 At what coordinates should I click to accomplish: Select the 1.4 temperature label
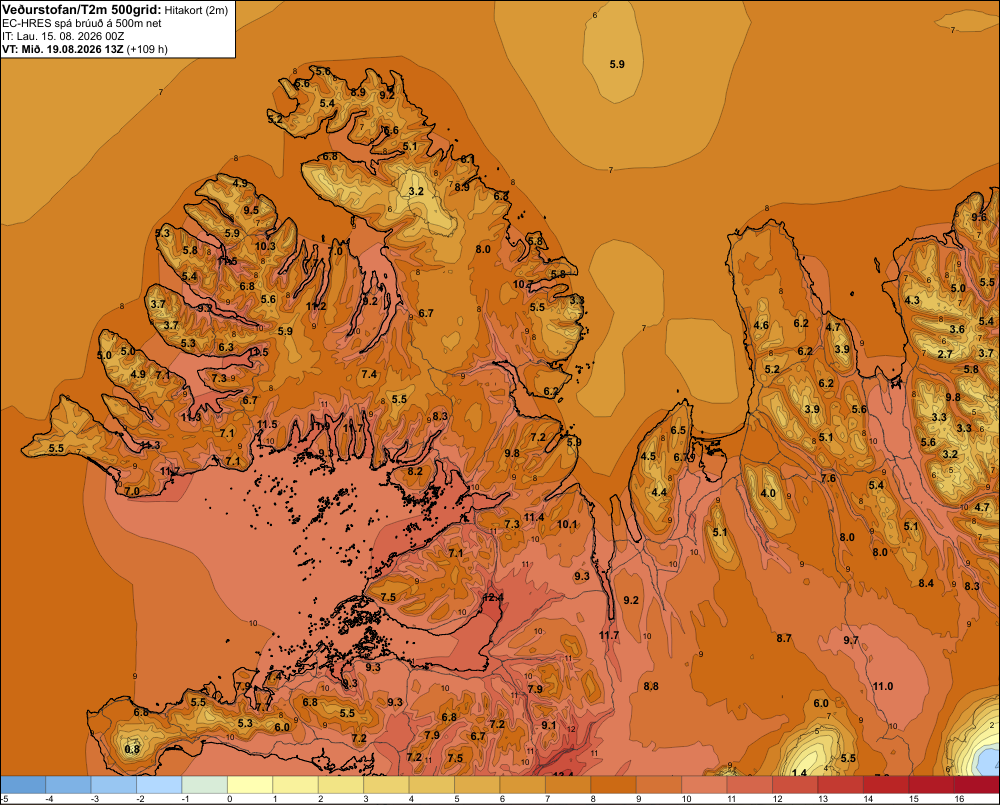[x=798, y=773]
